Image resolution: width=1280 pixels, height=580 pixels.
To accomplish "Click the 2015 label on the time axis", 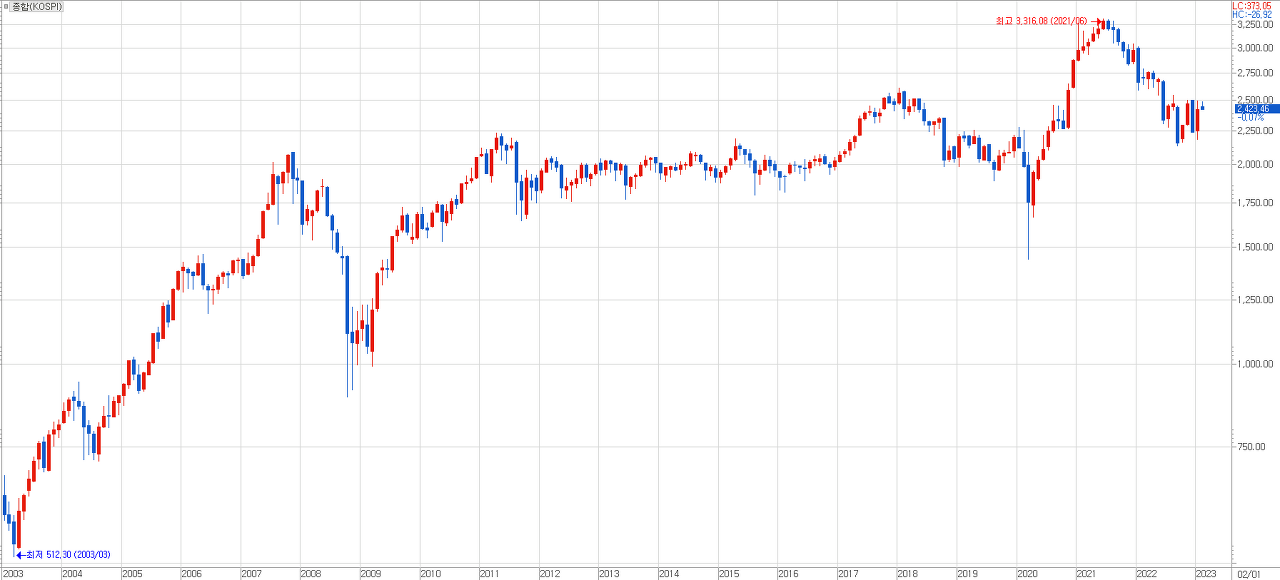I will point(729,574).
